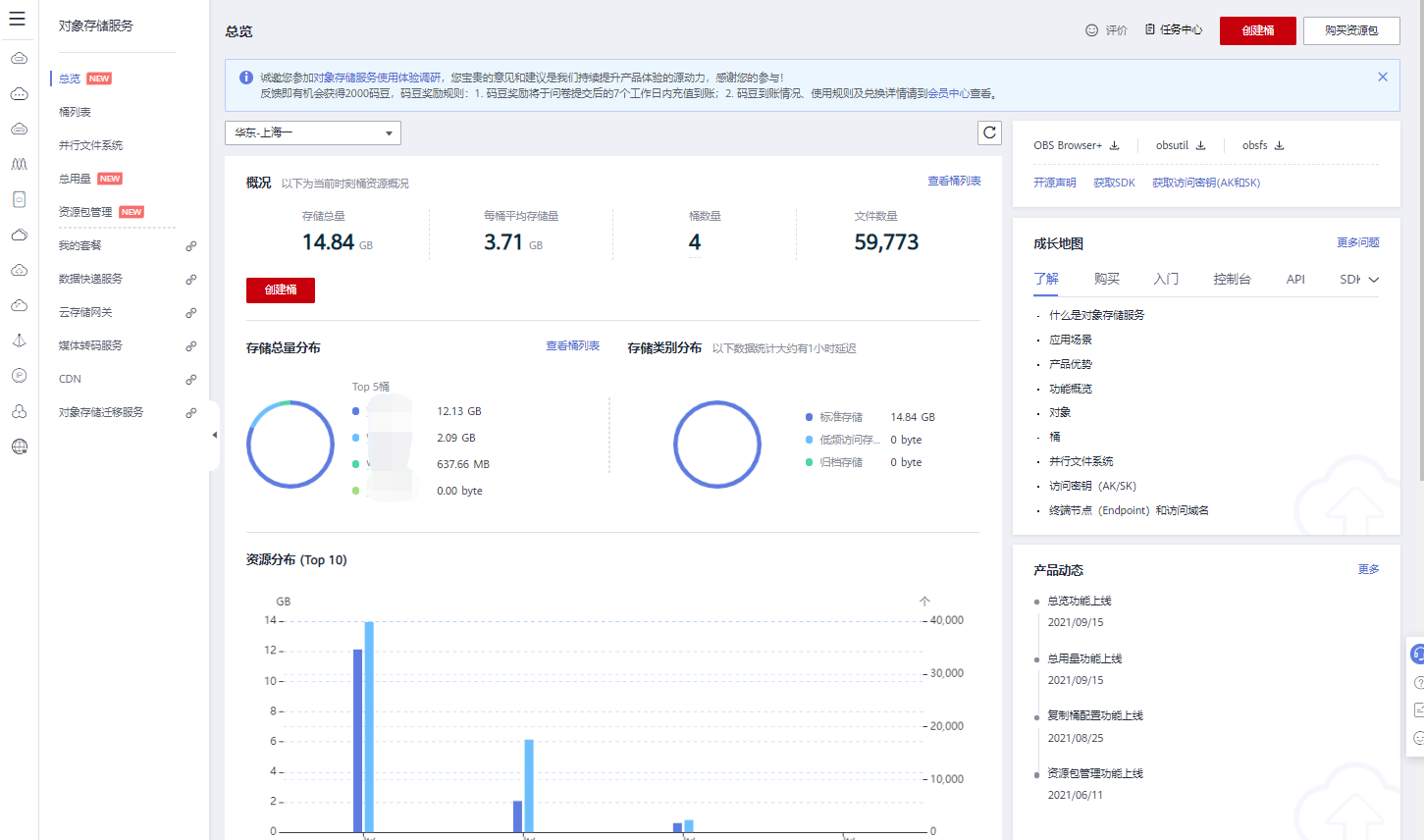Screen dimensions: 1424x840
Task: Open the hamburger navigation menu
Action: 18,19
